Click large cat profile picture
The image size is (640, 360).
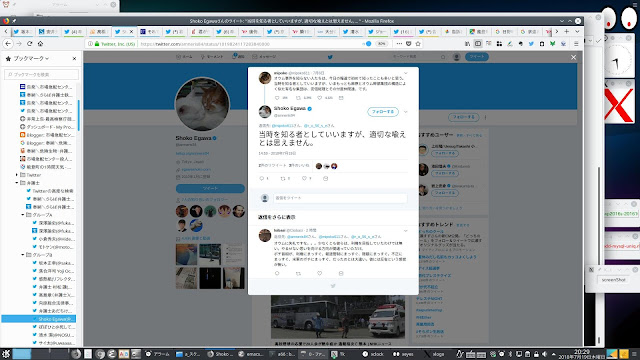(x=202, y=104)
